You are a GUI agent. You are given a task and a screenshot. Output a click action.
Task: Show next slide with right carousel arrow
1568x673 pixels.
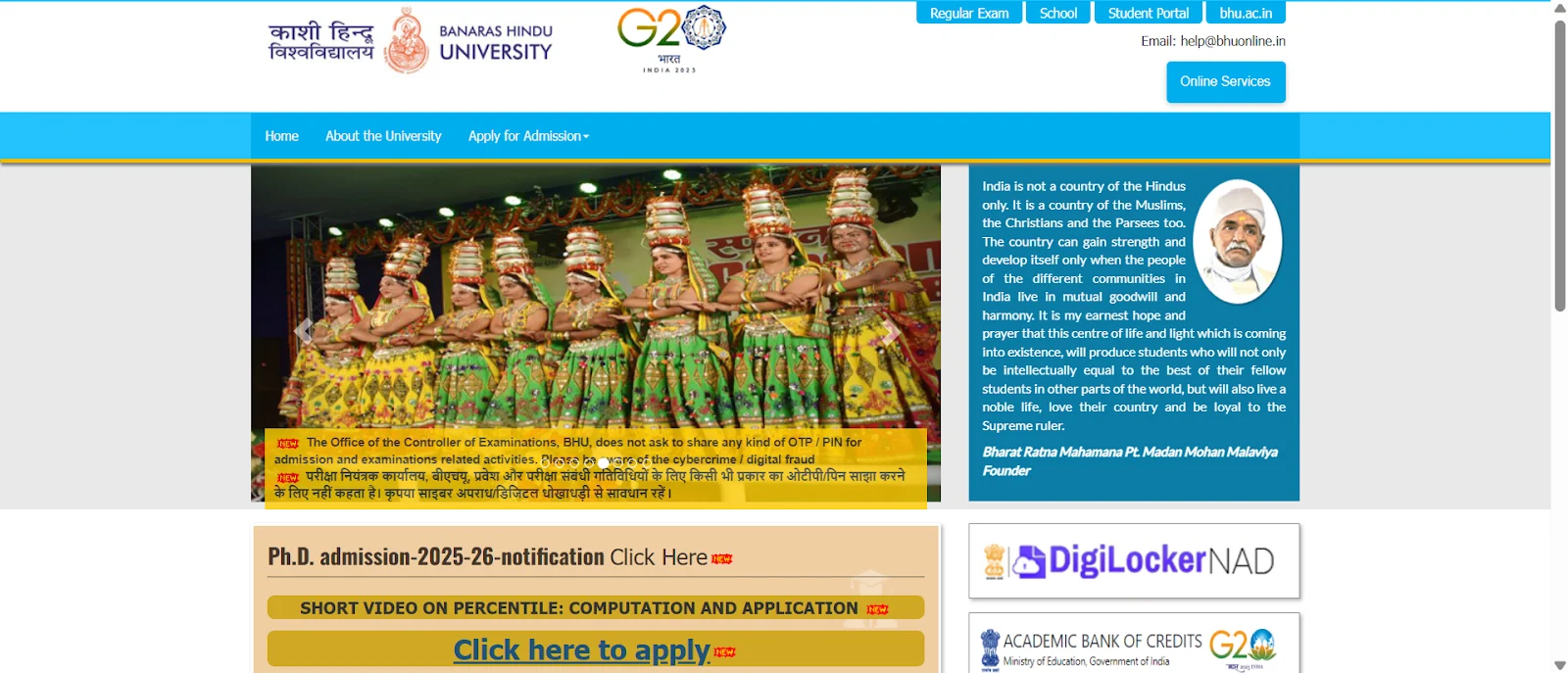click(890, 333)
